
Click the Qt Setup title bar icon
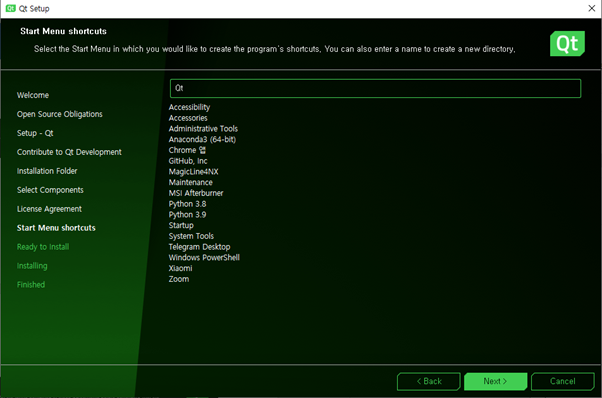[10, 8]
